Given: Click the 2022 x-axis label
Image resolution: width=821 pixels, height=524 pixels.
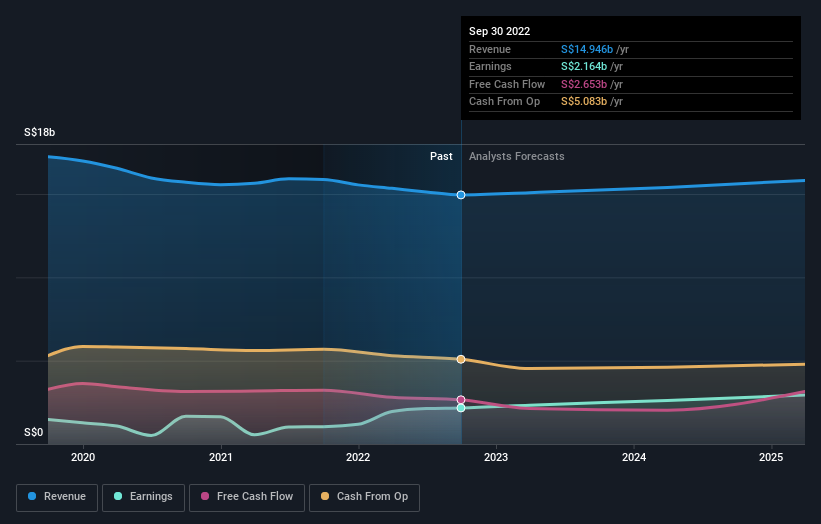Looking at the screenshot, I should 358,457.
